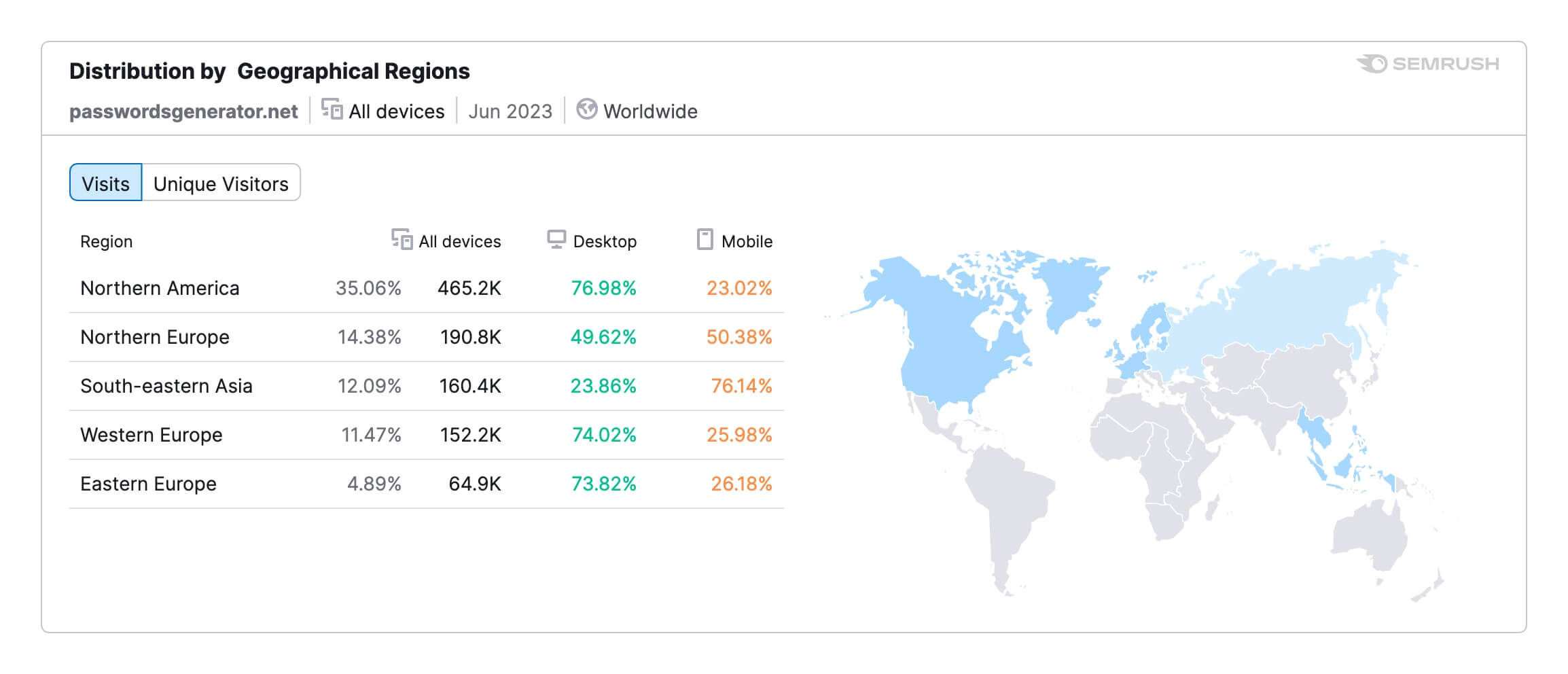This screenshot has width=1568, height=674.
Task: Click the 160.4K visits value
Action: 470,386
